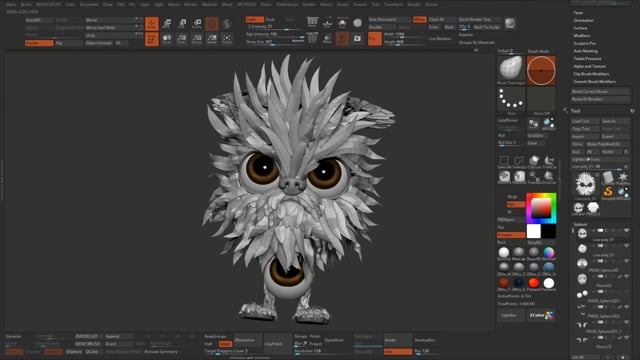Toggle the orange WSize button

(419, 19)
